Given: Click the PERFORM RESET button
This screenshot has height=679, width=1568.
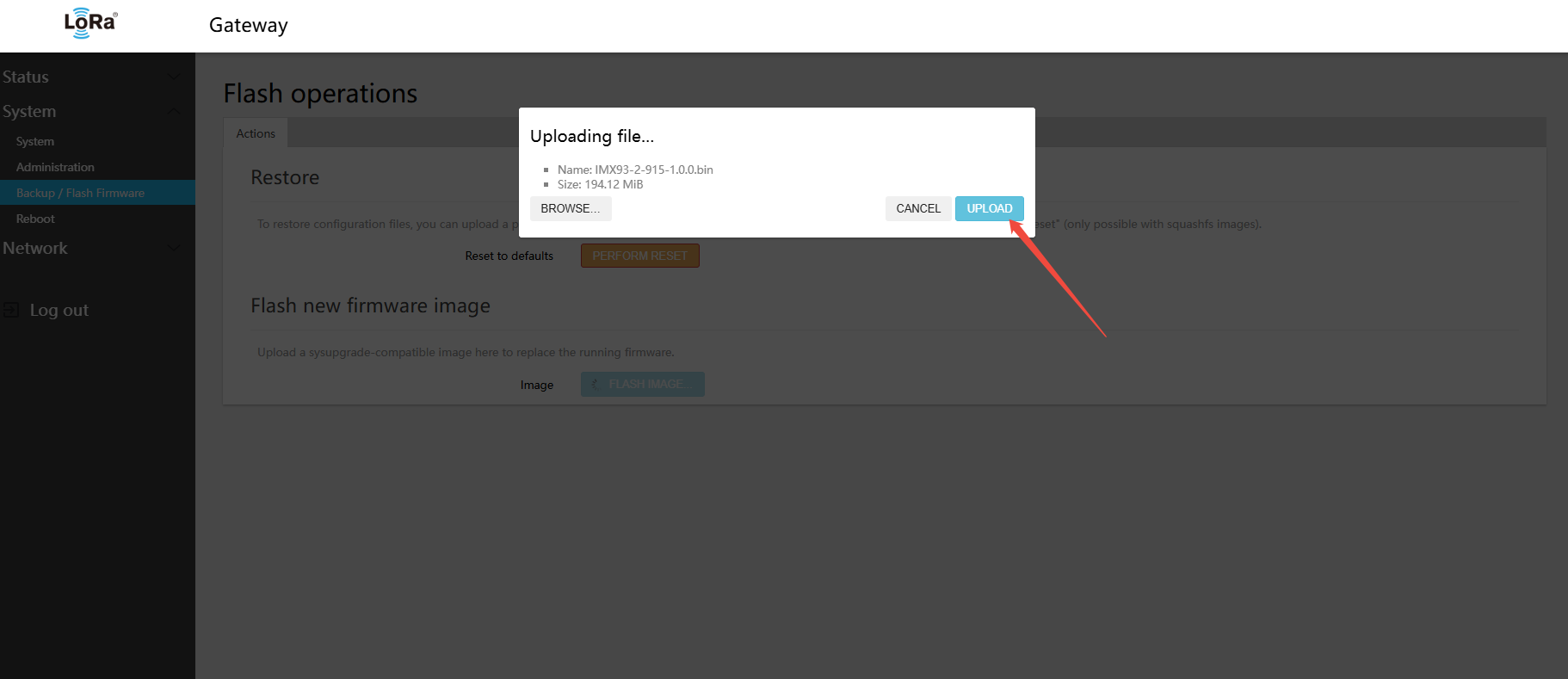Looking at the screenshot, I should (x=639, y=256).
